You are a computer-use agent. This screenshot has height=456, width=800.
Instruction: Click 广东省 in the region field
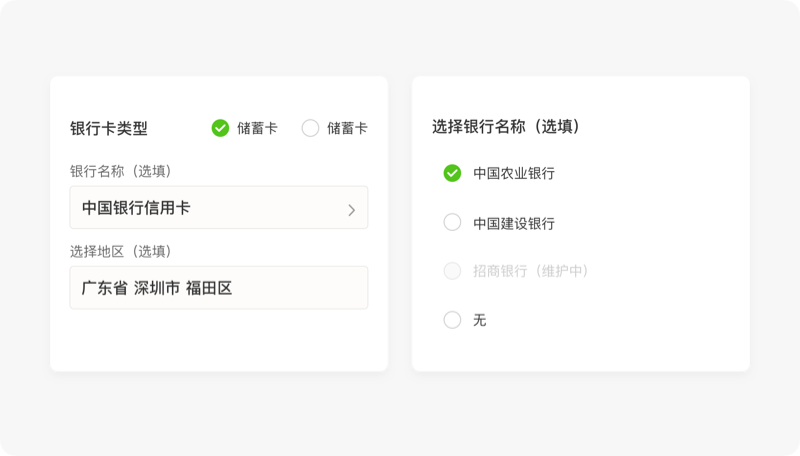104,288
